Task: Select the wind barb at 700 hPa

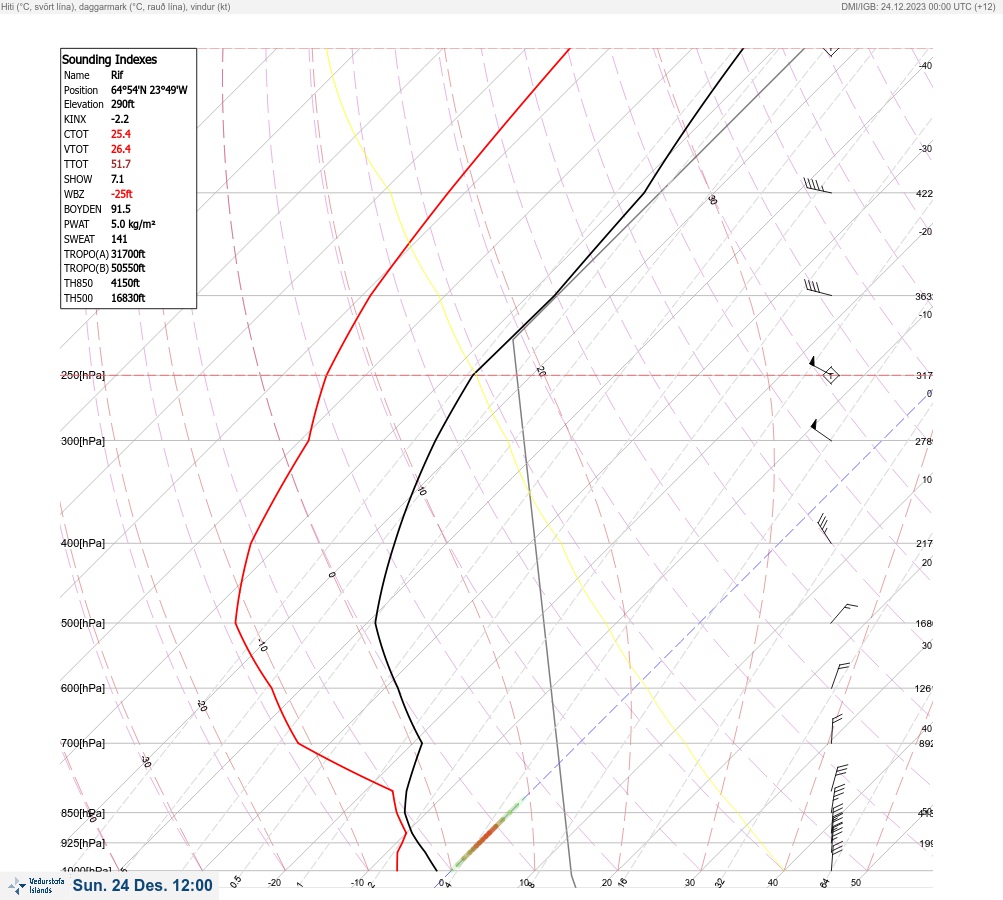Action: (836, 729)
